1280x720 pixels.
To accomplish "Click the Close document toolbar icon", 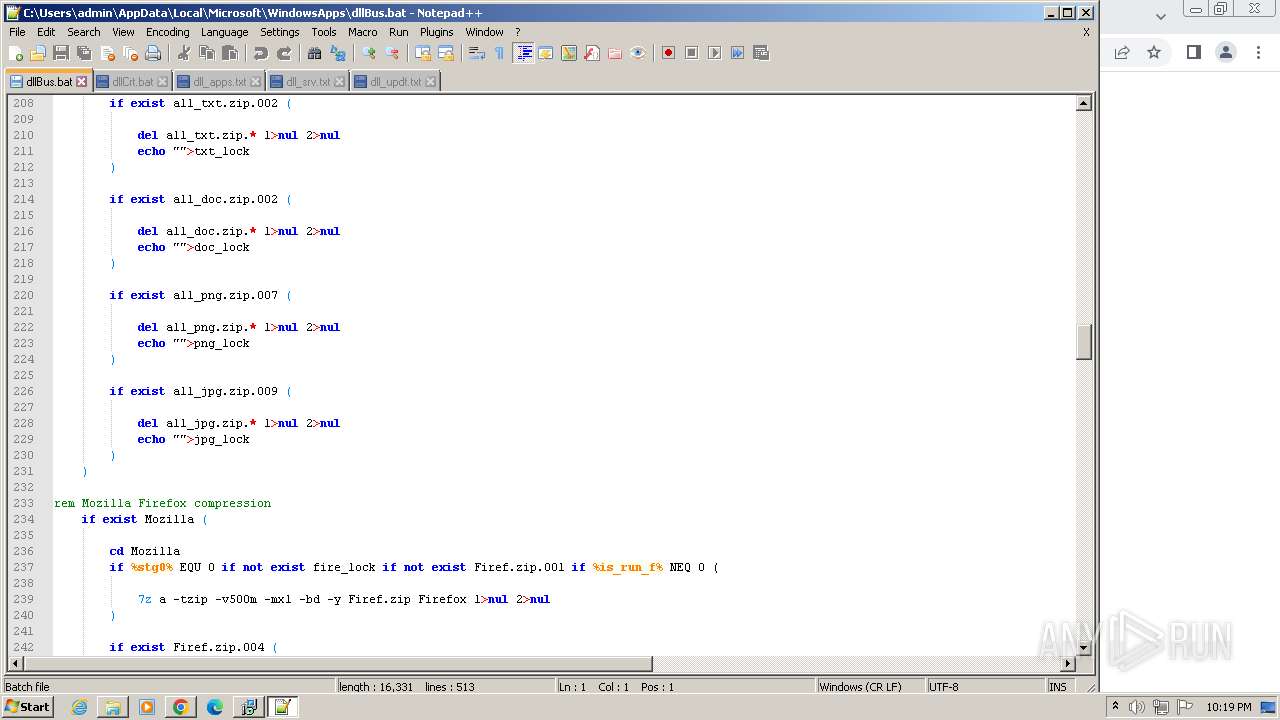I will point(107,53).
